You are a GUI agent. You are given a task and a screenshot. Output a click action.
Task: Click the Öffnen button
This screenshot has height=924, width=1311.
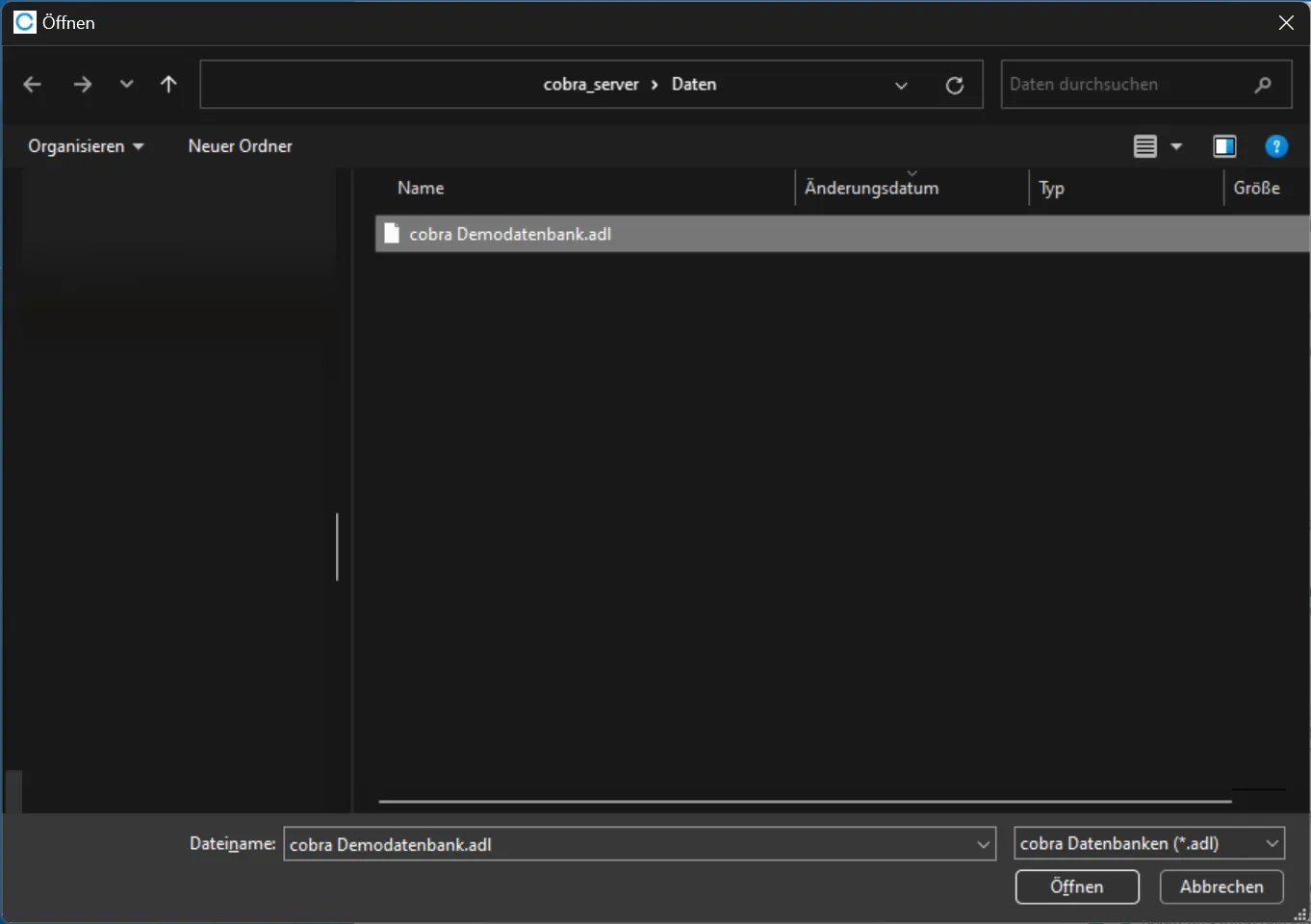tap(1077, 886)
